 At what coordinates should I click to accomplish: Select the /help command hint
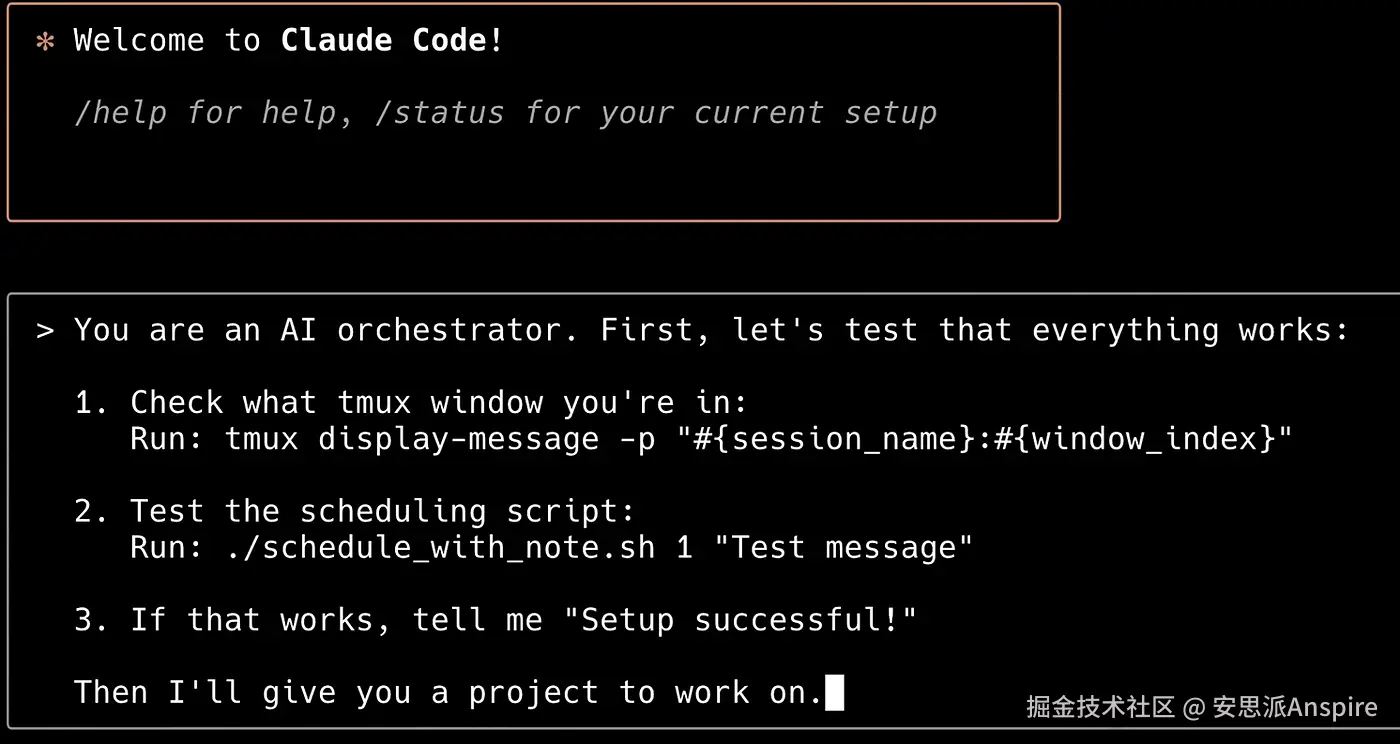pyautogui.click(x=120, y=113)
